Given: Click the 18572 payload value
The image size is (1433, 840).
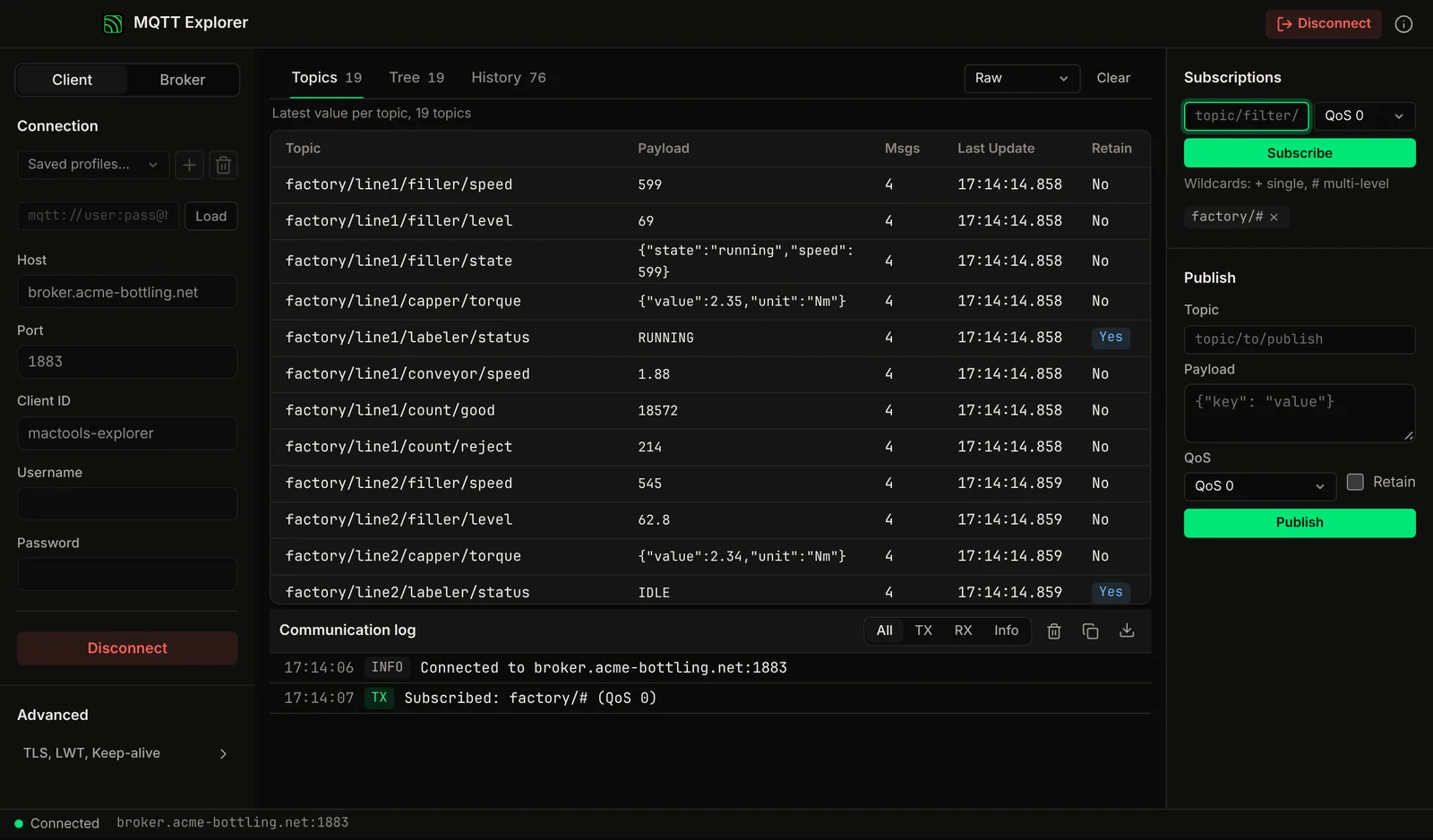Looking at the screenshot, I should coord(657,411).
